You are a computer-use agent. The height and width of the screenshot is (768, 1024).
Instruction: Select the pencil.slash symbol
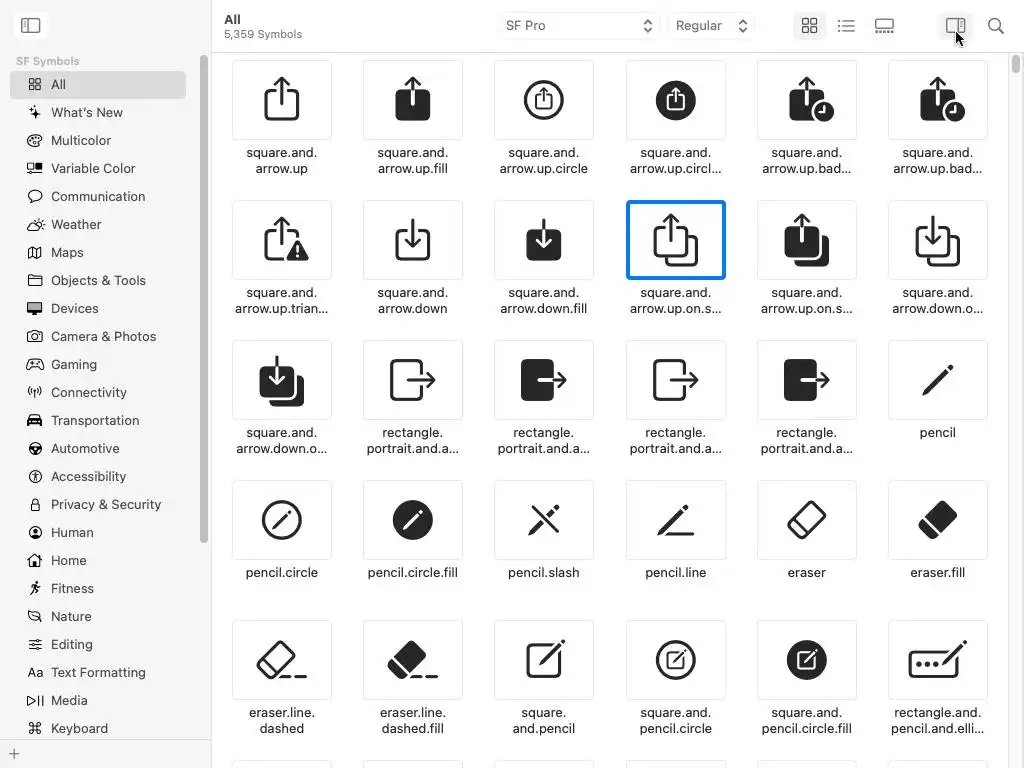544,520
